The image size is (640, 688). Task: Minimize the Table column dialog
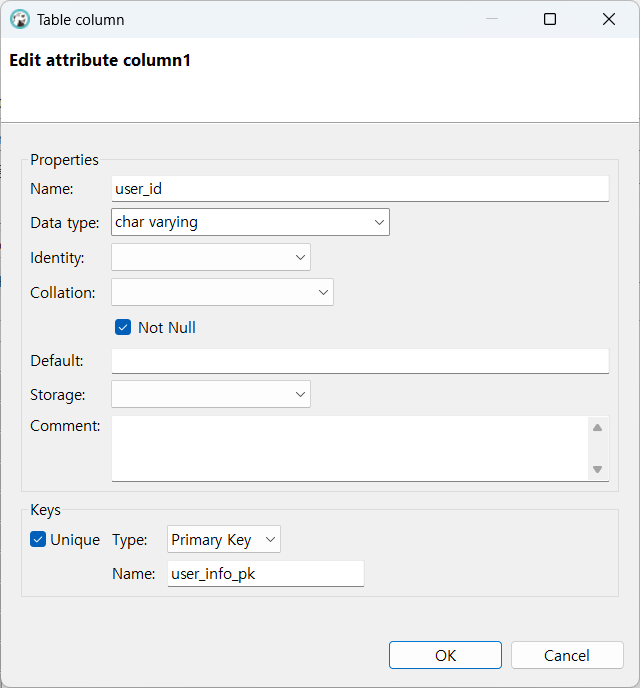490,19
